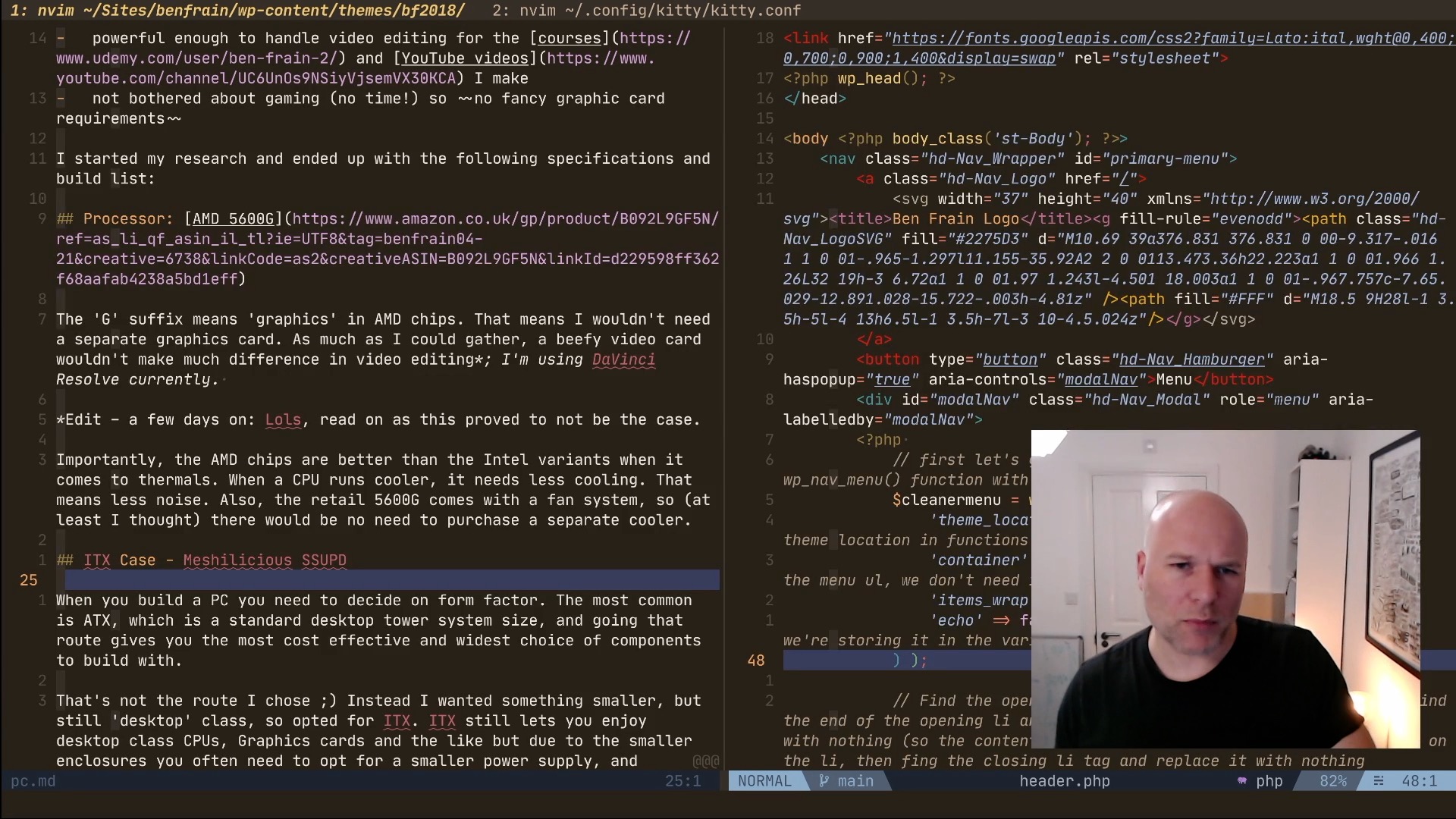The image size is (1456, 819).
Task: Click the 'YouTube videos' markdown link text
Action: tap(465, 58)
